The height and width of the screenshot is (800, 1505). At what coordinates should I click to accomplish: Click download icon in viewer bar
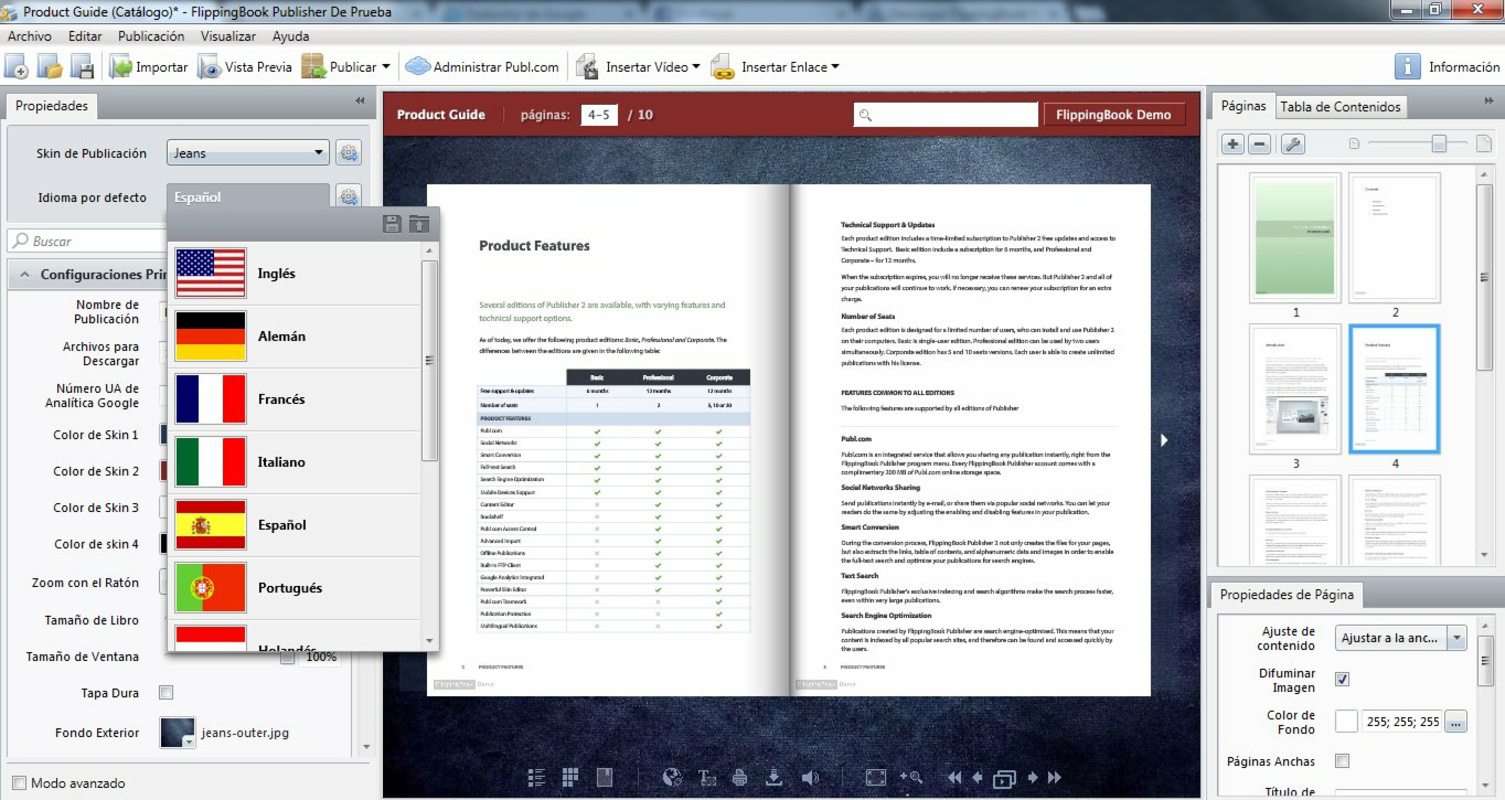[x=773, y=777]
